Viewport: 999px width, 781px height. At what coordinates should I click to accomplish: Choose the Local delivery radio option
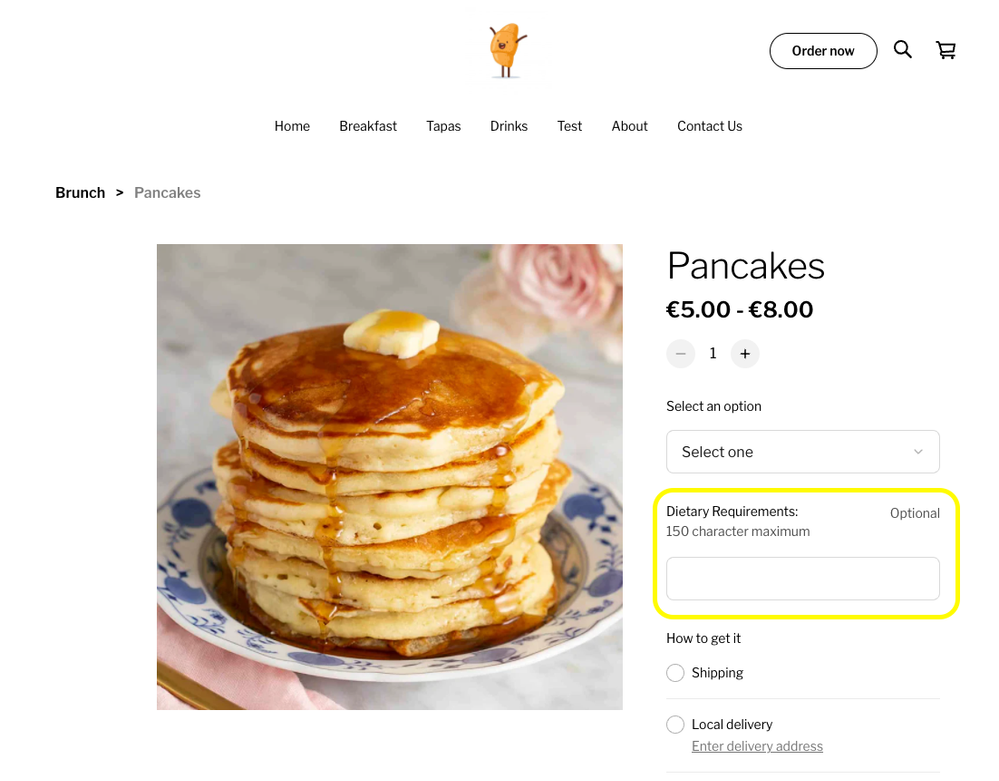(676, 724)
